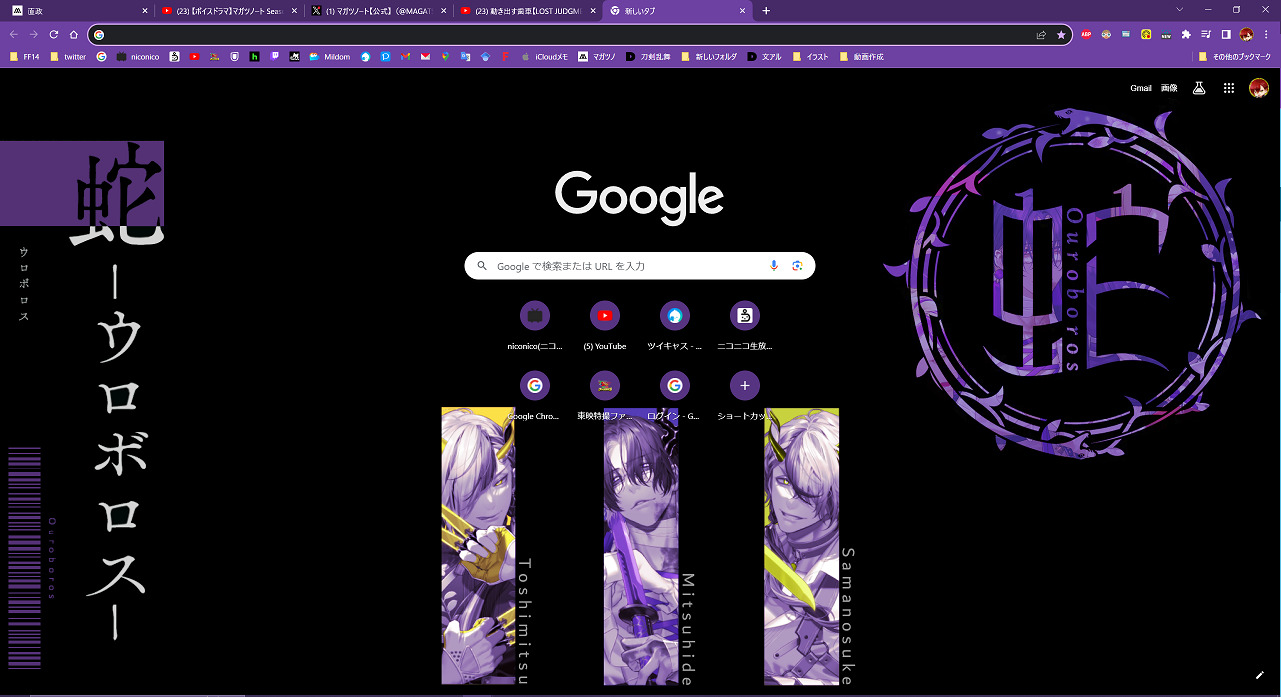Expand その他のブックマーク folder

(1235, 57)
